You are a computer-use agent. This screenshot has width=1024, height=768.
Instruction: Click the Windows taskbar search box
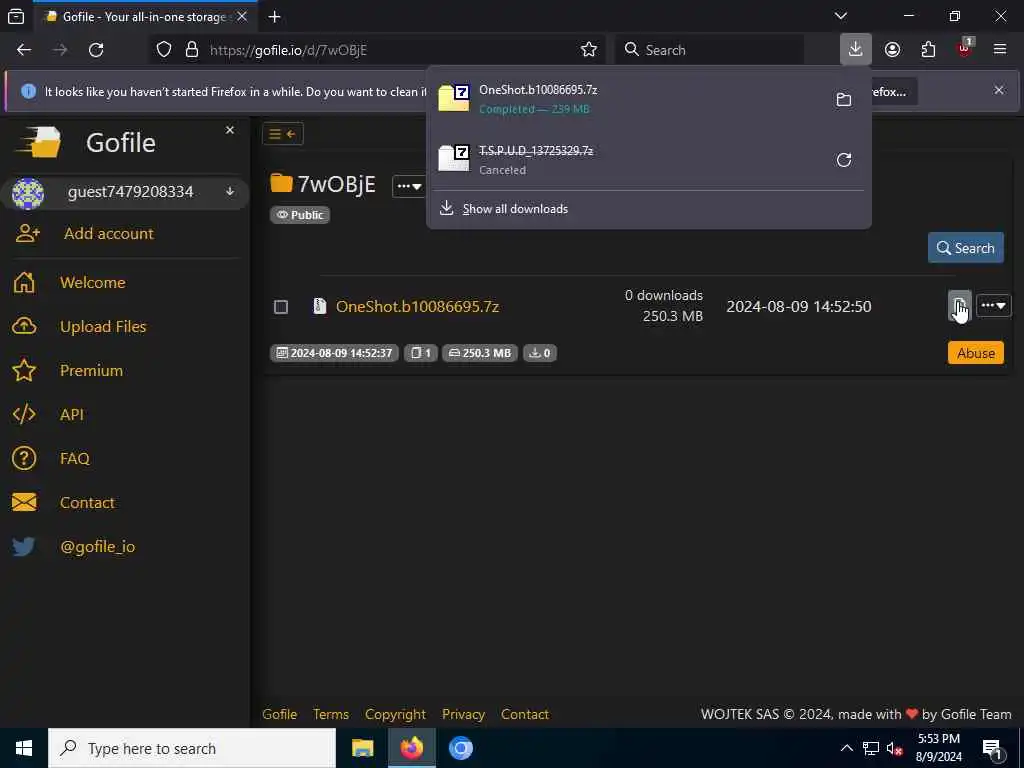tap(192, 748)
